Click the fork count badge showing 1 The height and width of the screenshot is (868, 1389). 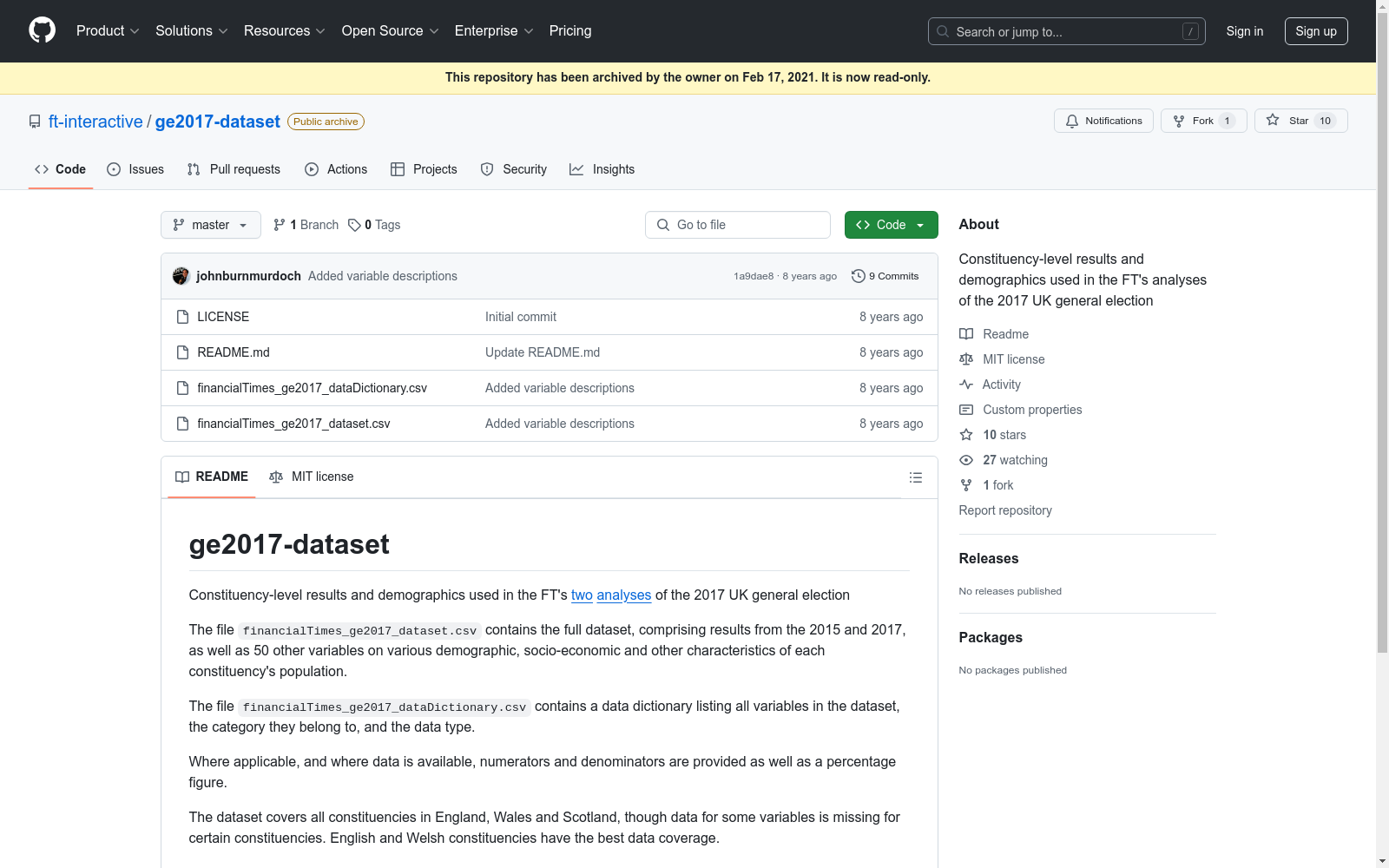[x=1227, y=121]
